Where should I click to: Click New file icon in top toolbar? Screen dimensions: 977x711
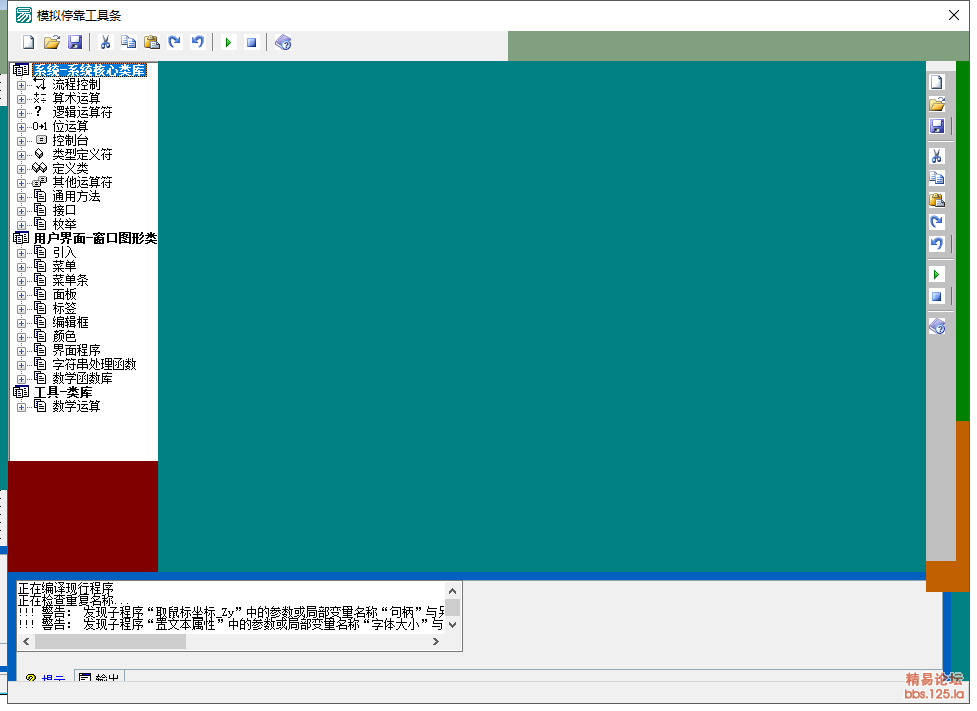pyautogui.click(x=29, y=42)
